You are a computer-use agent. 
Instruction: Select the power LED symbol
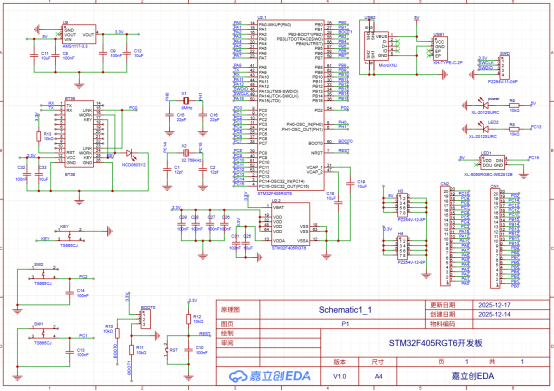click(484, 105)
